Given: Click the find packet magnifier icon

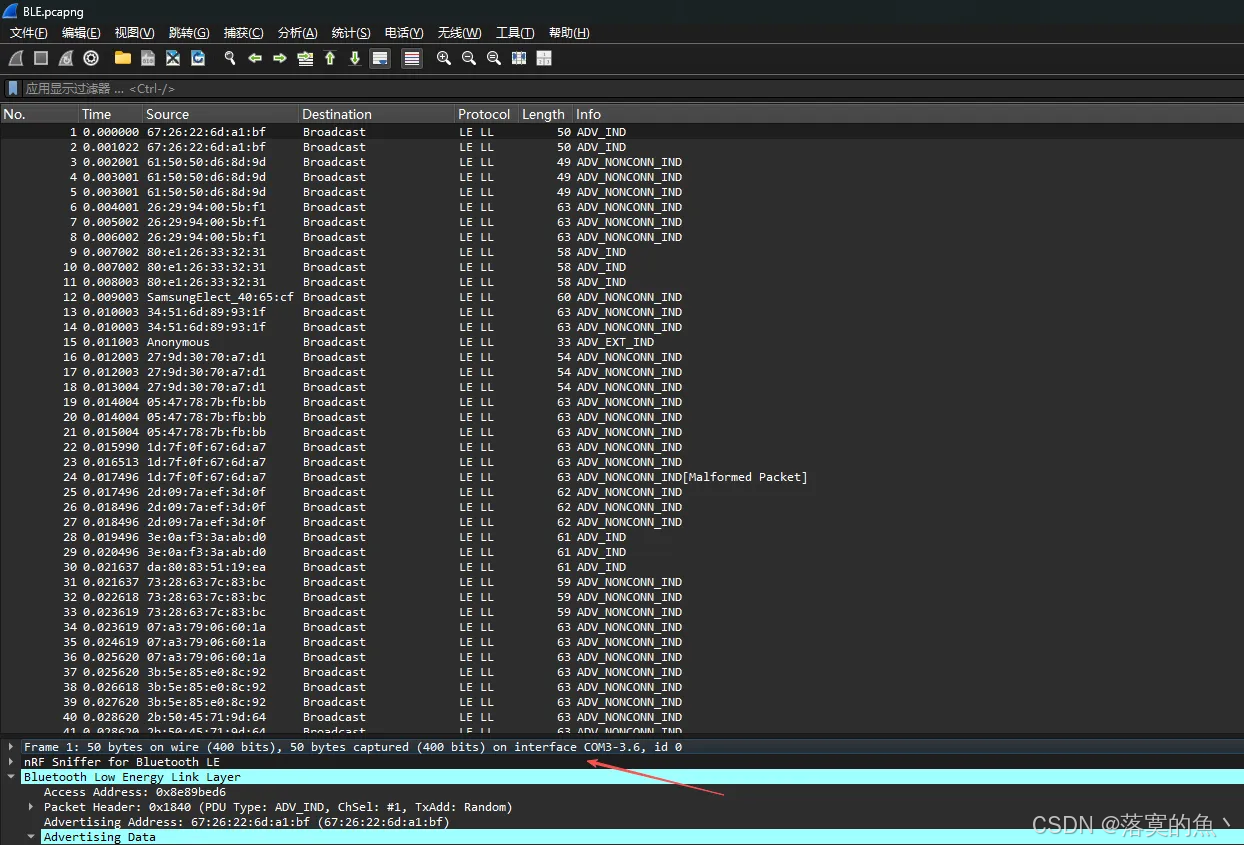Looking at the screenshot, I should [x=230, y=58].
